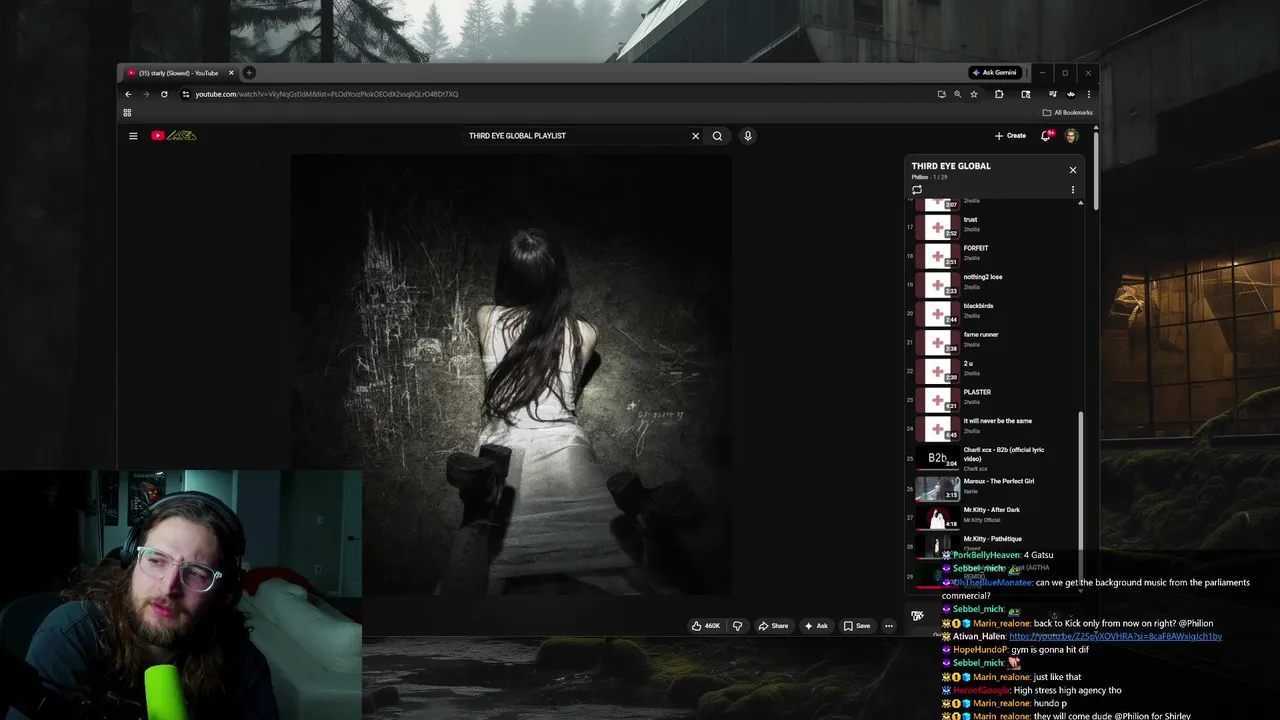Open the All Bookmarks folder
Screen dimensions: 1280x720
(1068, 113)
